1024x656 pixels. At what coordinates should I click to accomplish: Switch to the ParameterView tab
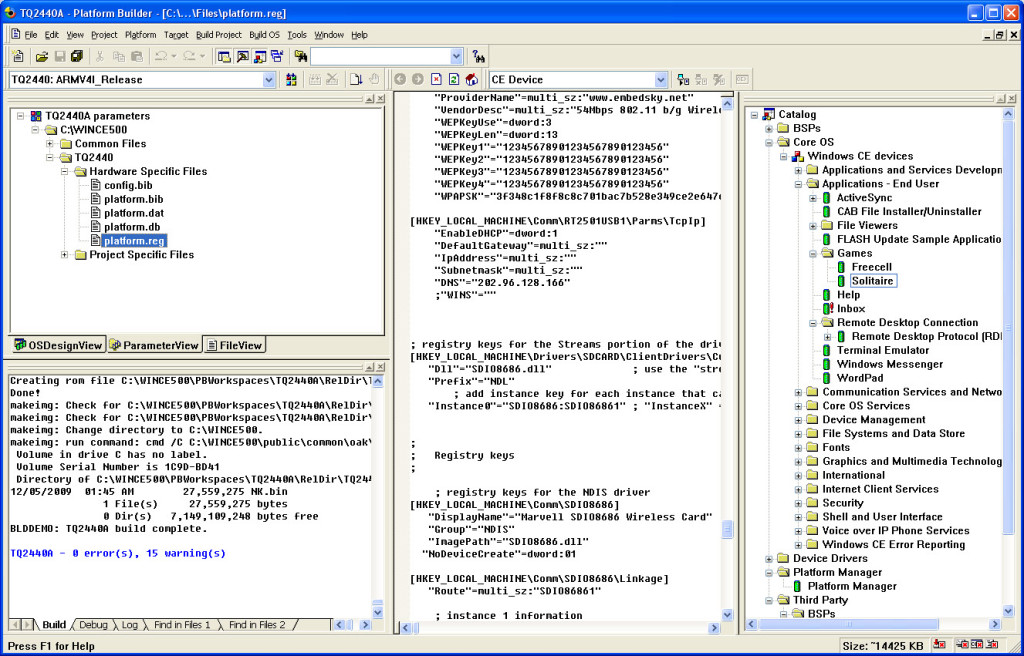[x=153, y=345]
